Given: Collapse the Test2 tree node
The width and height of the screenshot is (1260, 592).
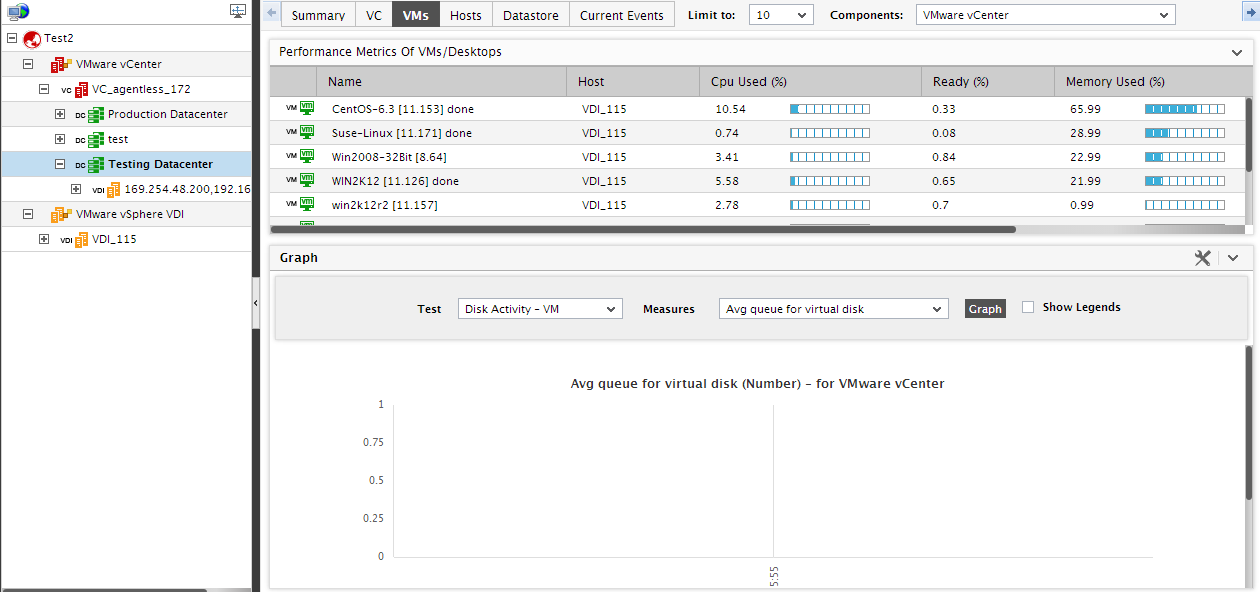Looking at the screenshot, I should (x=12, y=38).
